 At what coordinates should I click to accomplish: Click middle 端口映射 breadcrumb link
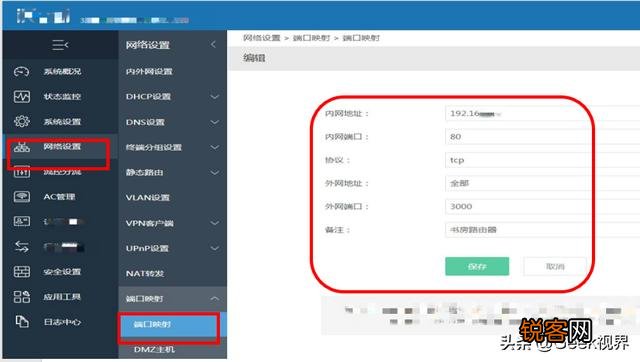(x=311, y=38)
